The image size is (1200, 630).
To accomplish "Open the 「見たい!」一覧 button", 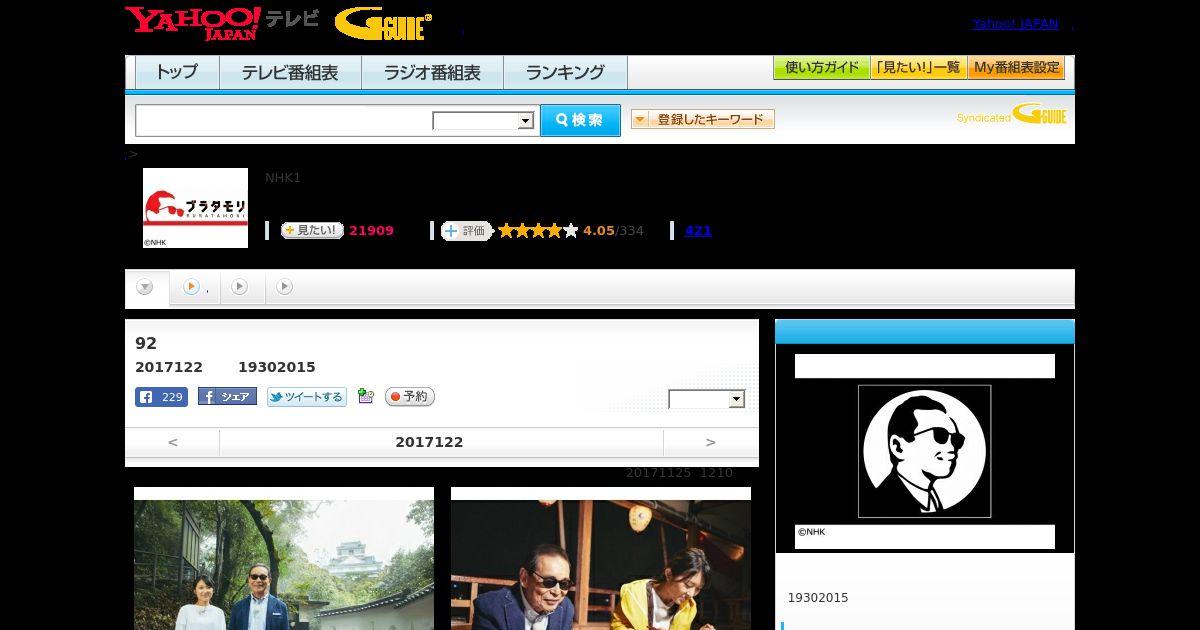I will 919,68.
